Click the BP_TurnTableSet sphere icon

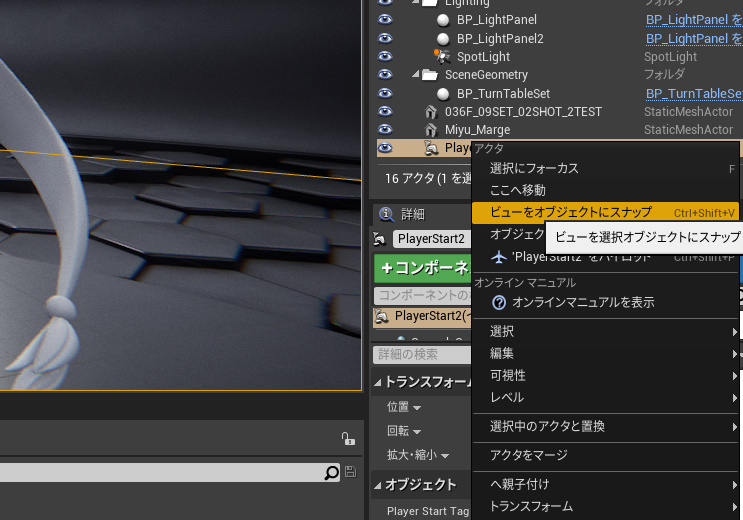443,94
